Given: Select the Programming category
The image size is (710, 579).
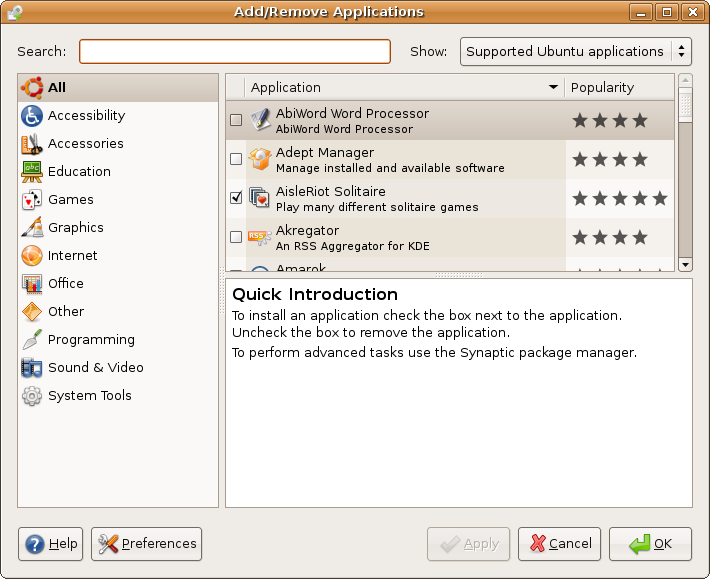Looking at the screenshot, I should tap(118, 340).
